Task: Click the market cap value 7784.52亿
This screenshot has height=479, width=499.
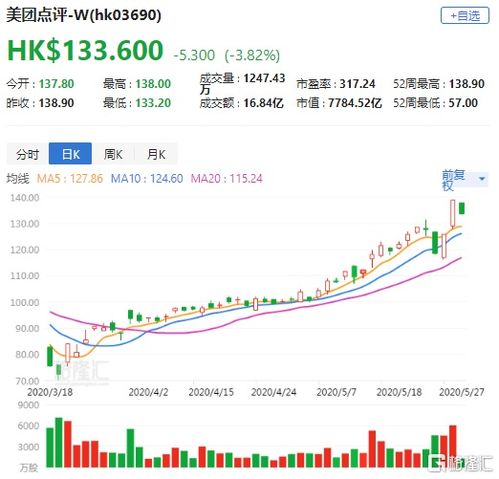Action: pyautogui.click(x=355, y=103)
